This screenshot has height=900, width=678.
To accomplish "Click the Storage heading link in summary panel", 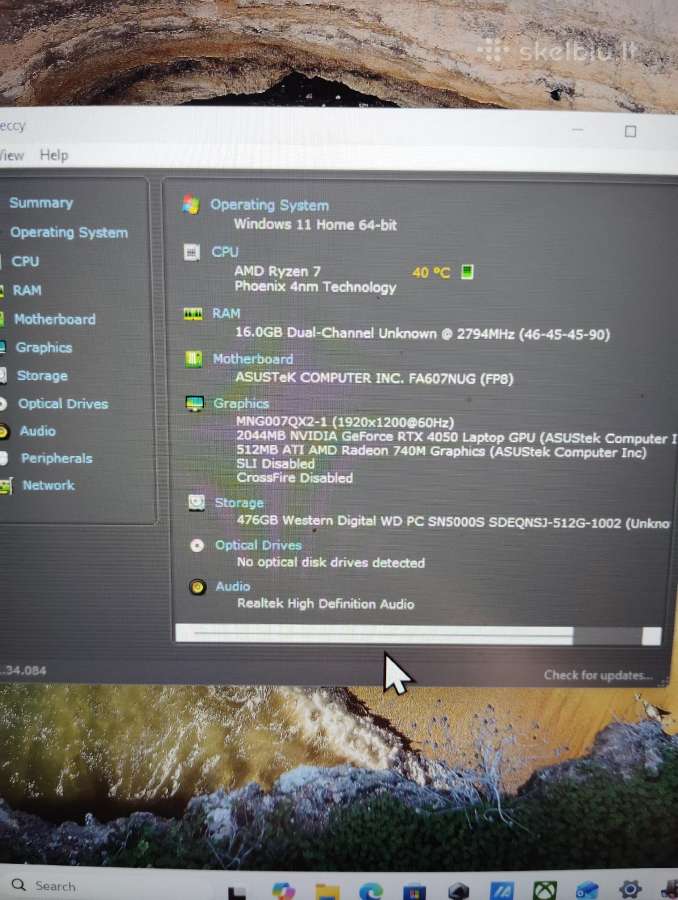I will (x=239, y=503).
